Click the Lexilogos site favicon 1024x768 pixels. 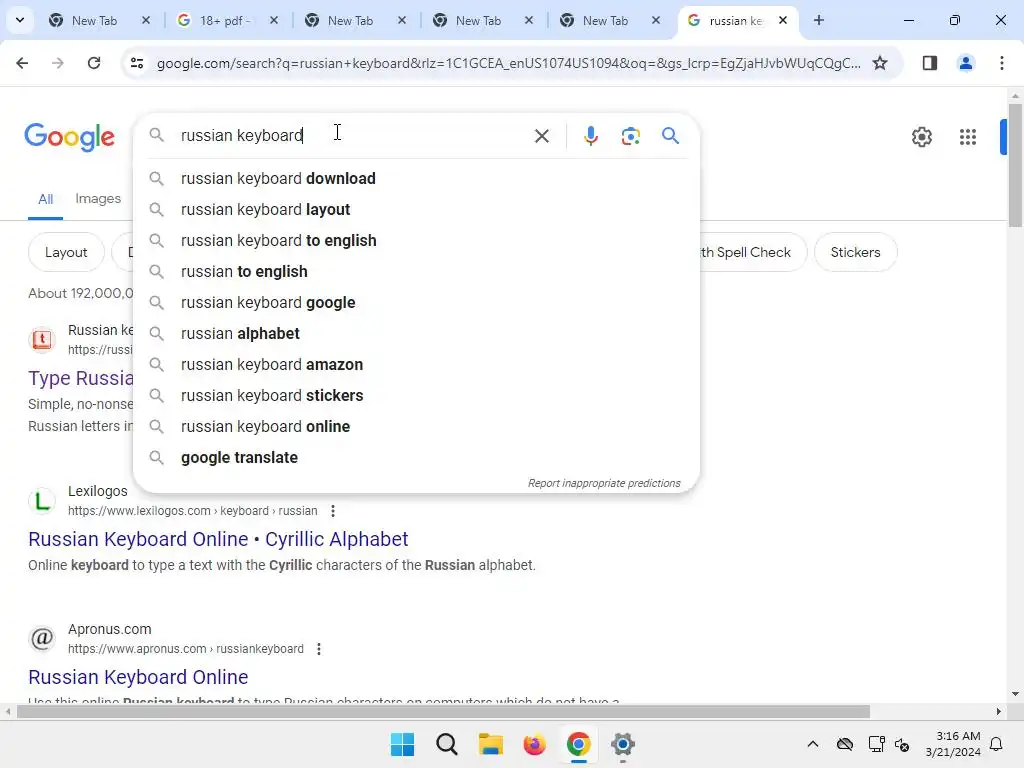pos(42,501)
